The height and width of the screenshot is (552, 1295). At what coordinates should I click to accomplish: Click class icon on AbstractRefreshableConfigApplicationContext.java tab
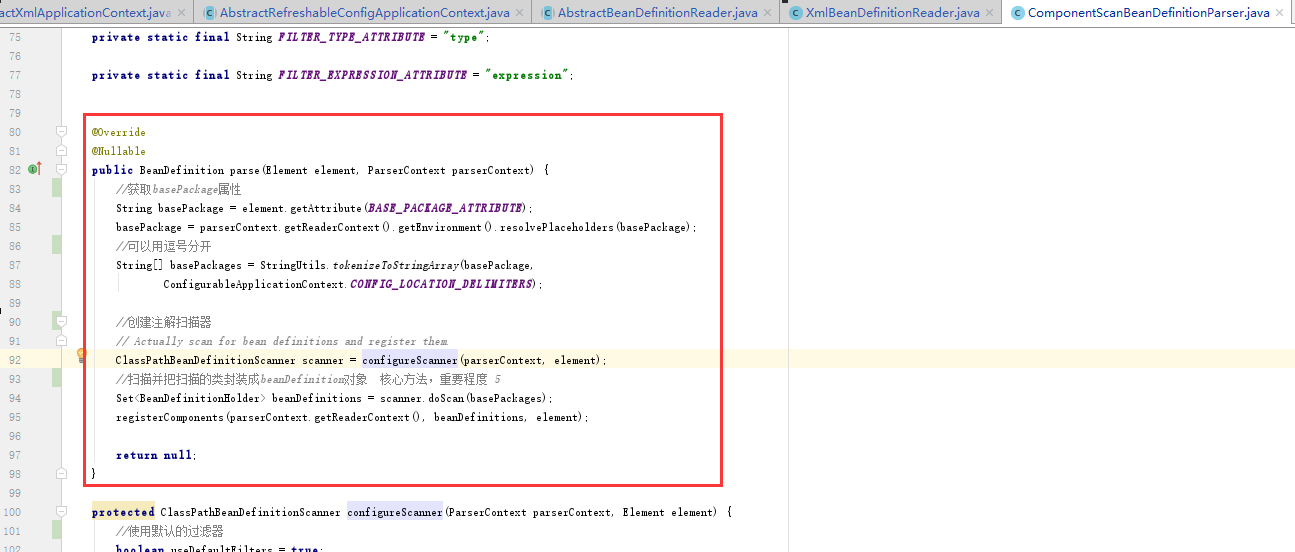(x=210, y=13)
